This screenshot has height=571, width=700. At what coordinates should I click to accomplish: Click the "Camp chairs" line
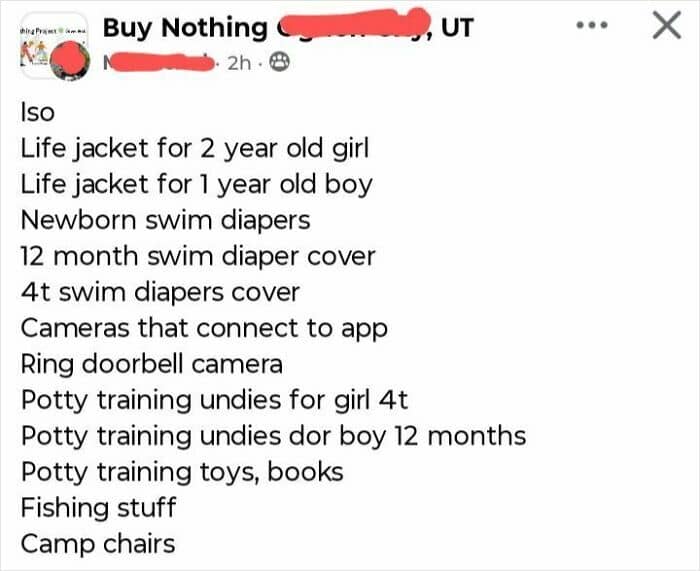pos(97,544)
